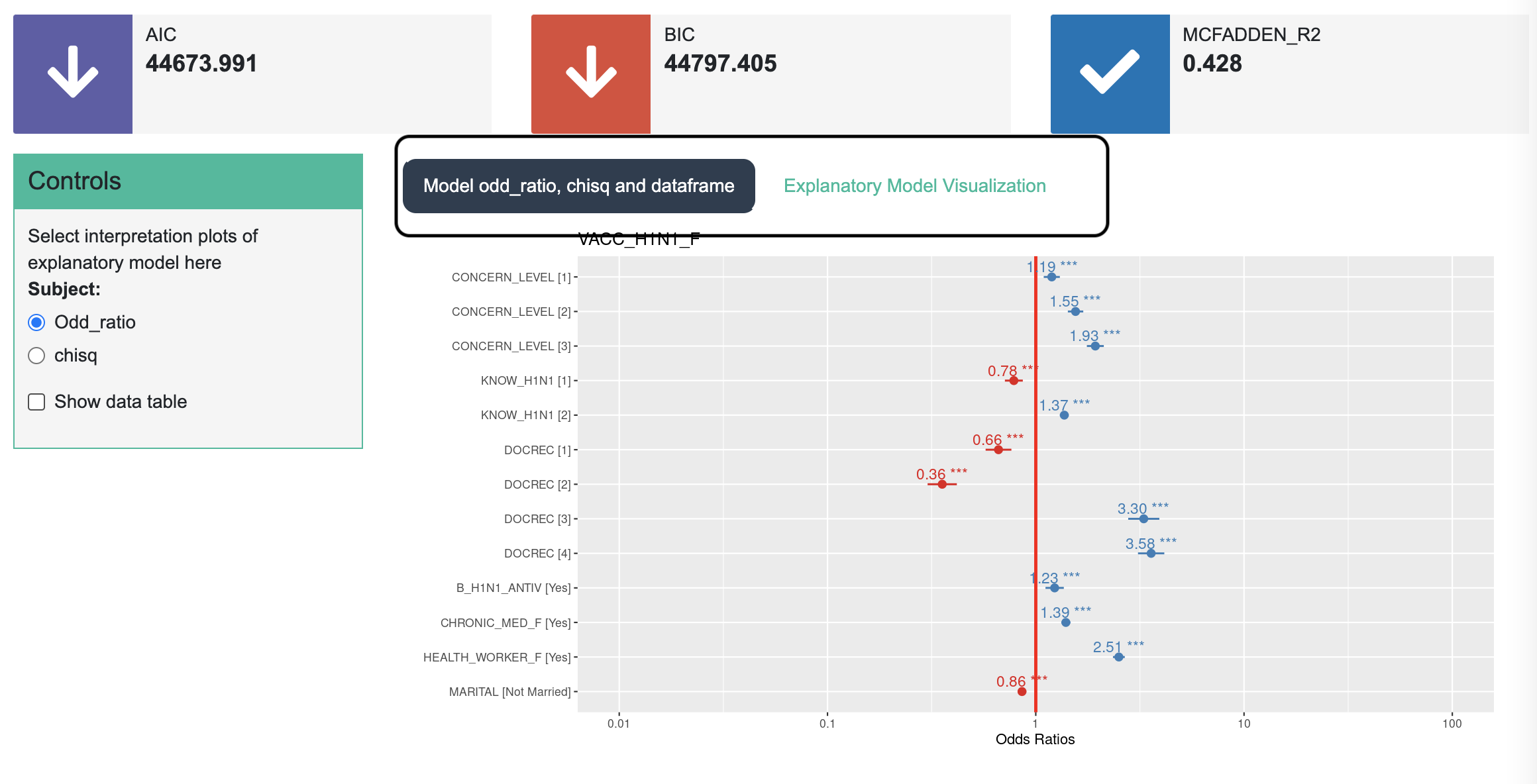
Task: Click the AIC down-arrow icon
Action: pos(73,73)
